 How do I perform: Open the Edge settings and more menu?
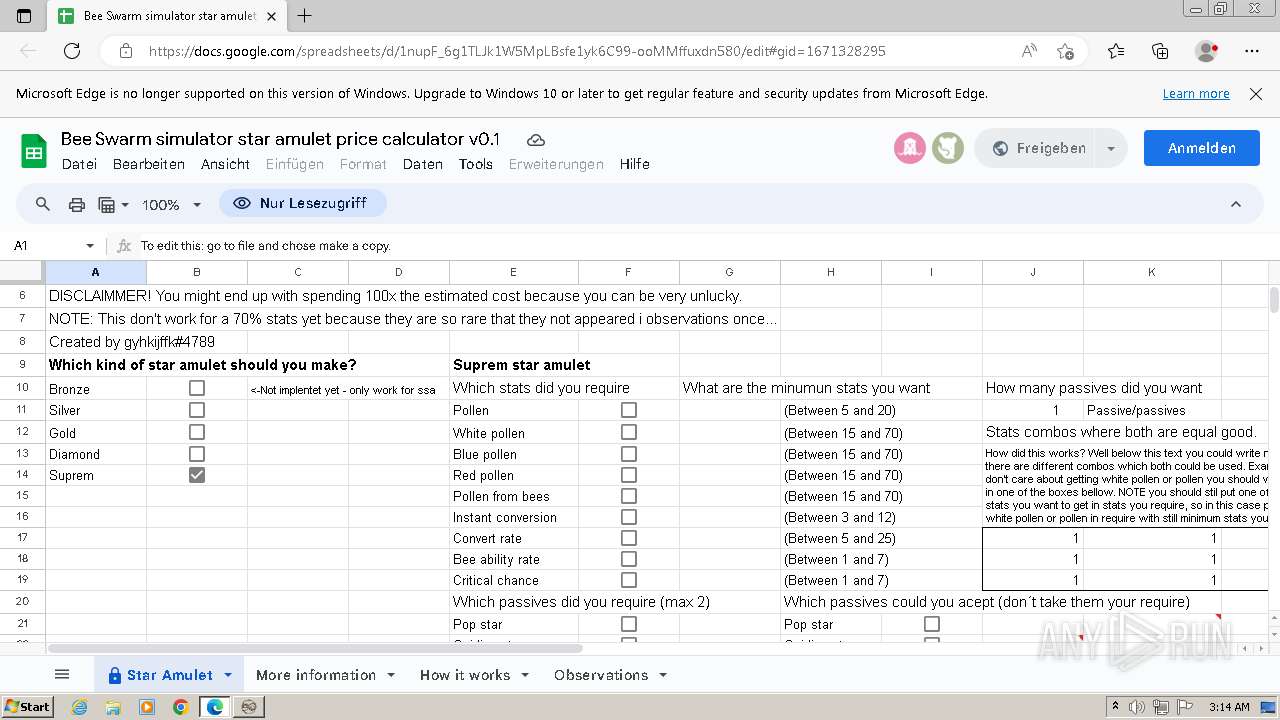tap(1252, 51)
